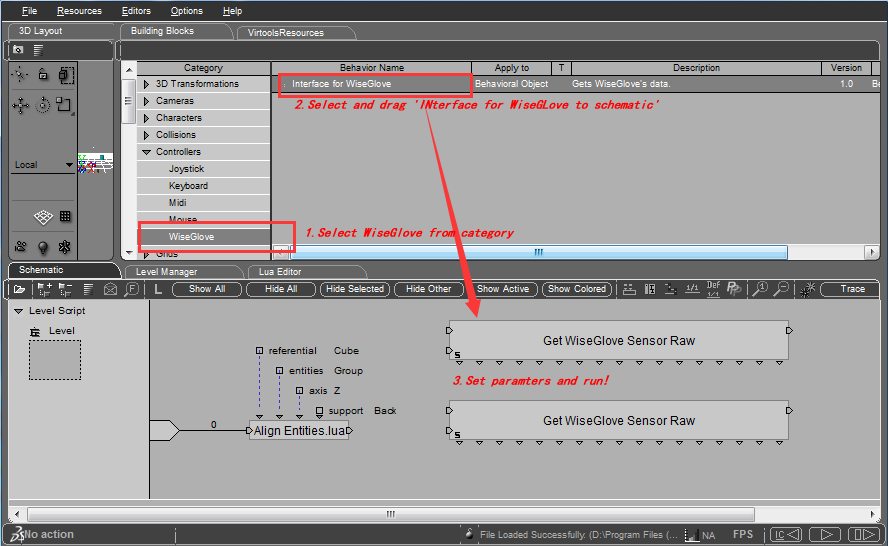Click the Hide Selected button
This screenshot has height=546, width=888.
[354, 289]
